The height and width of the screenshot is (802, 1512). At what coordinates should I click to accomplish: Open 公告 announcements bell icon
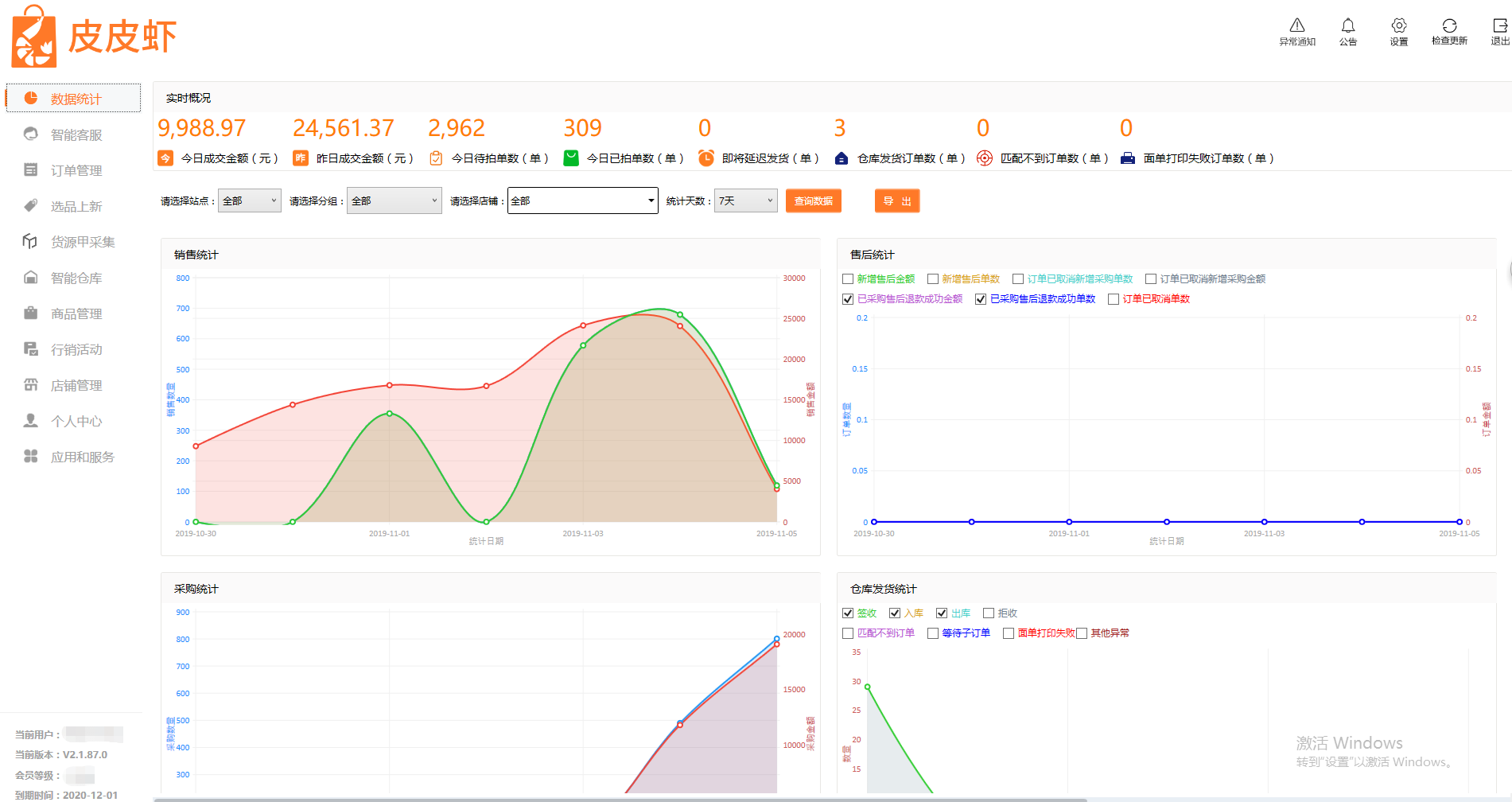[x=1348, y=32]
